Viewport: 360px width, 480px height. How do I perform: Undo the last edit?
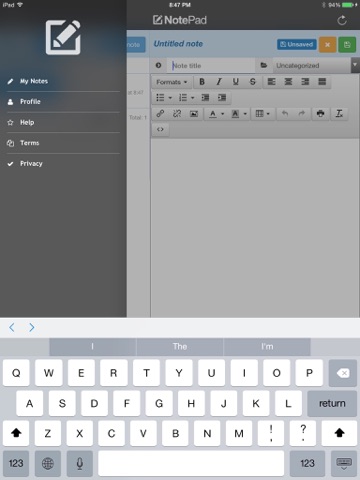click(285, 114)
